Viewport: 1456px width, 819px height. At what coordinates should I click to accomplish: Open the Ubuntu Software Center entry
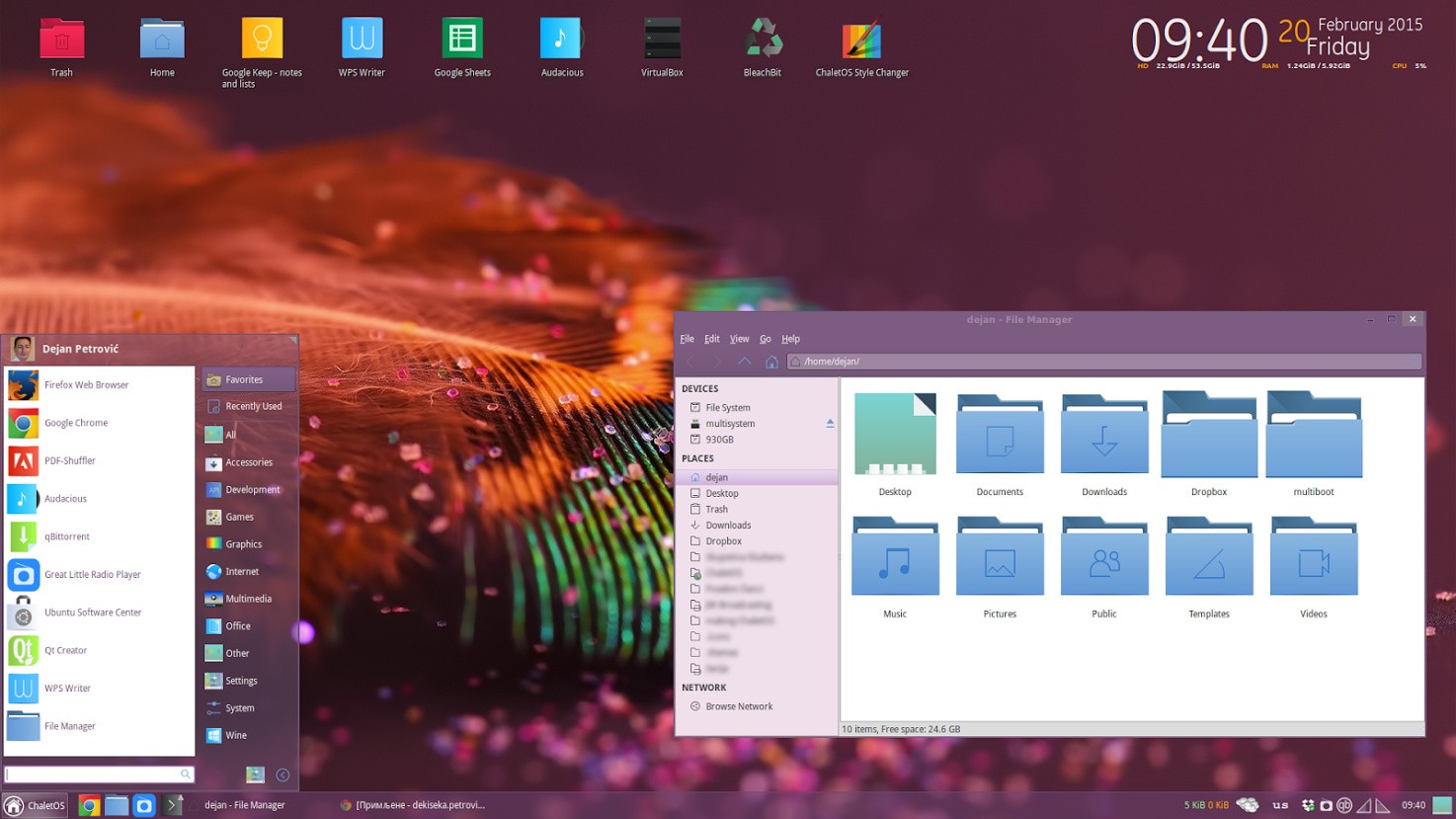click(93, 612)
